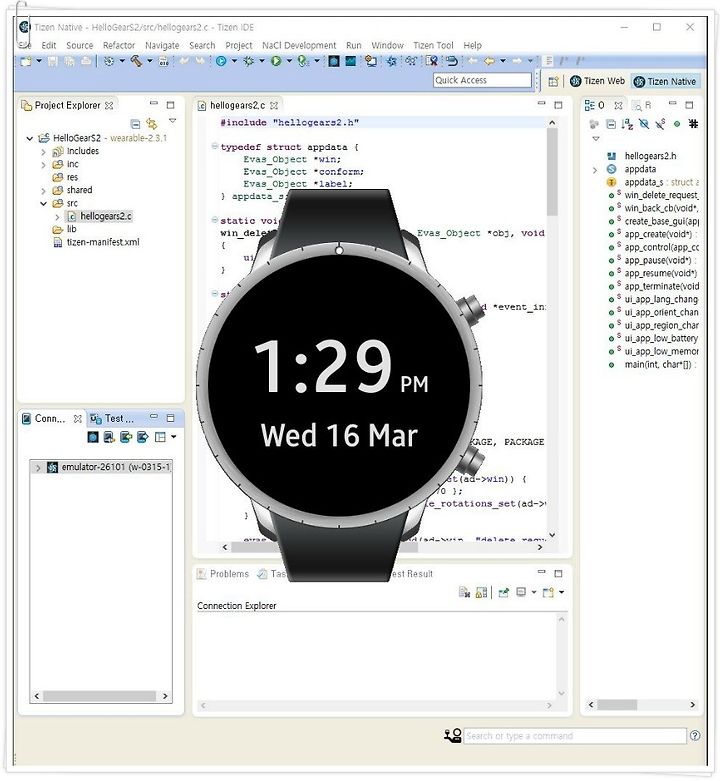Click the certificate ribbon toolbar icon
This screenshot has height=781, width=720.
click(432, 61)
